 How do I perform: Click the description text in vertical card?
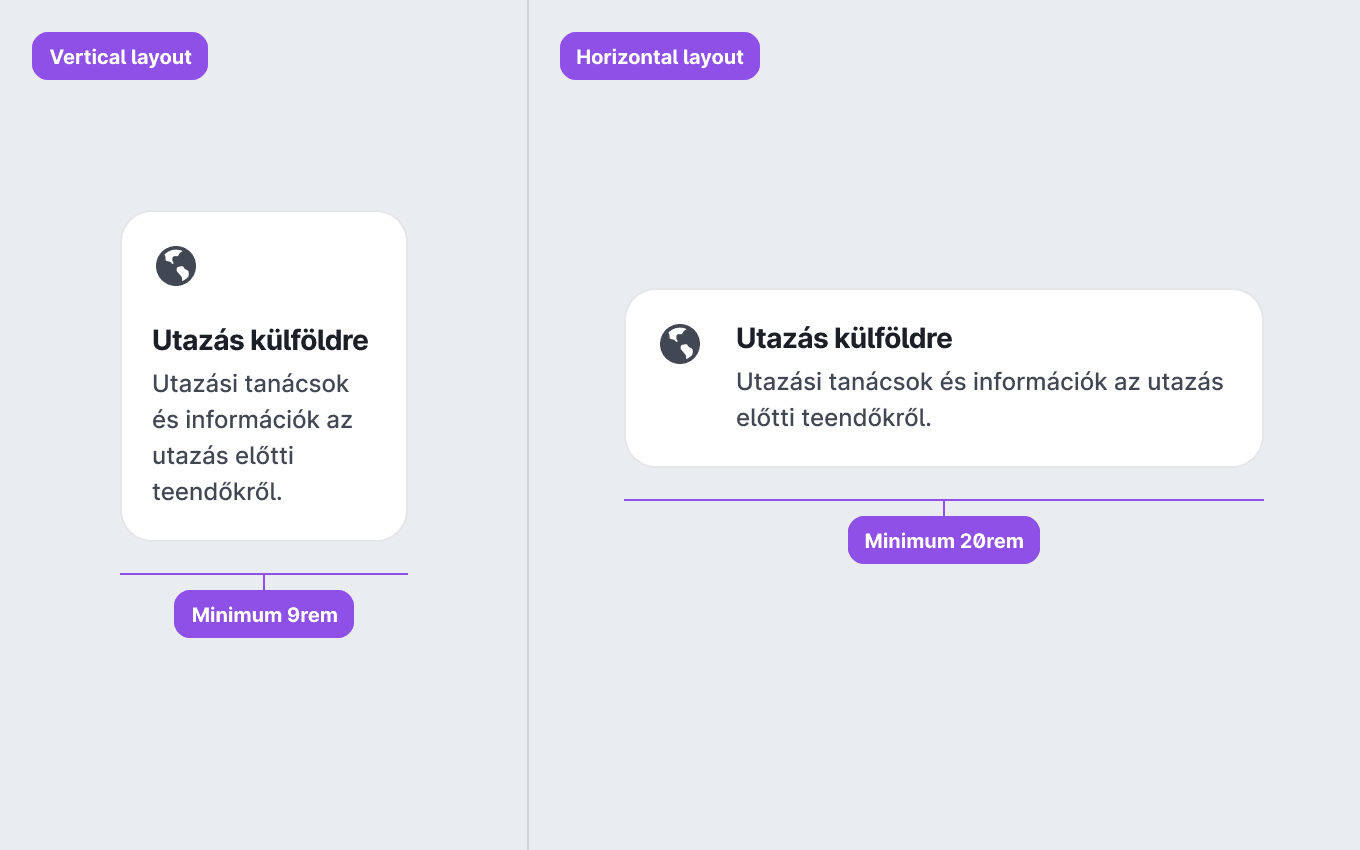tap(252, 437)
